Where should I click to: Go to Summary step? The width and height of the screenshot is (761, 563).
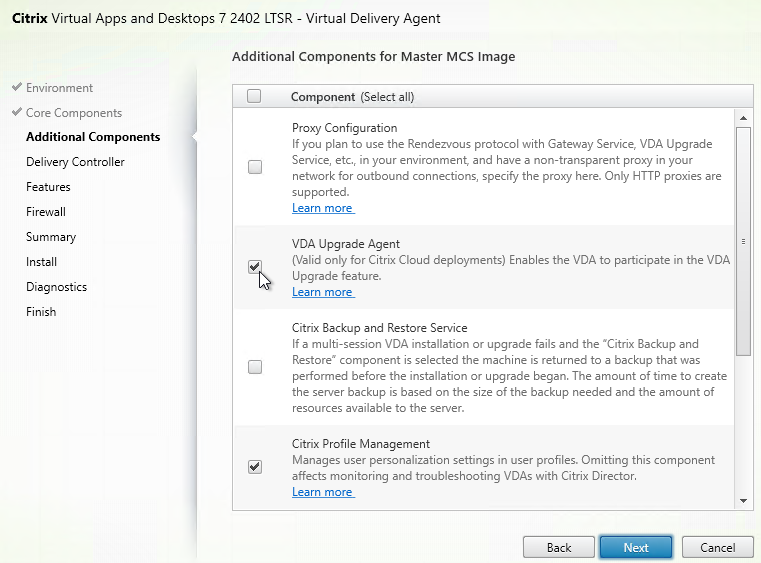coord(51,237)
